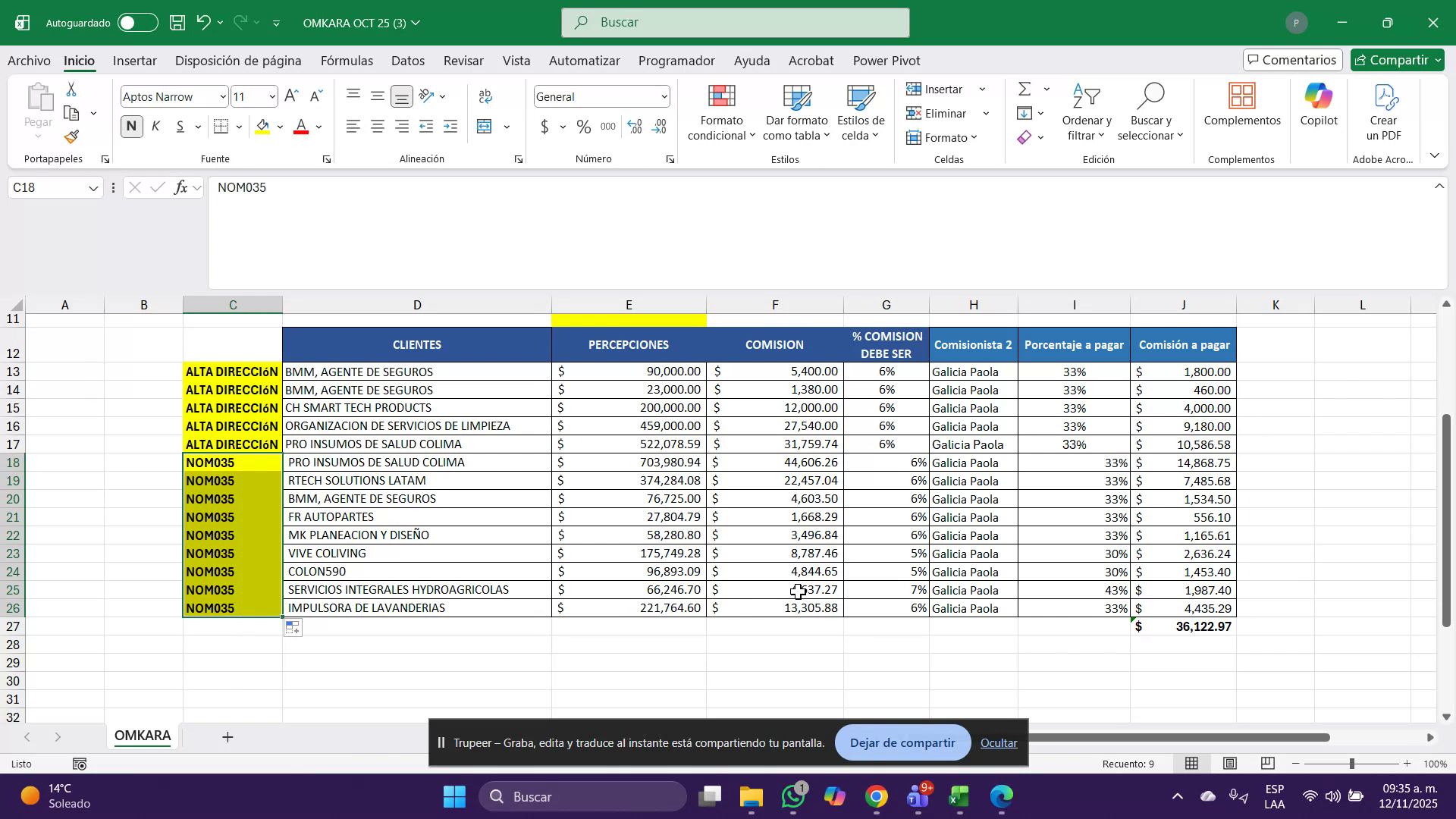
Task: Open Ordenar y filtrar tool
Action: (x=1086, y=112)
